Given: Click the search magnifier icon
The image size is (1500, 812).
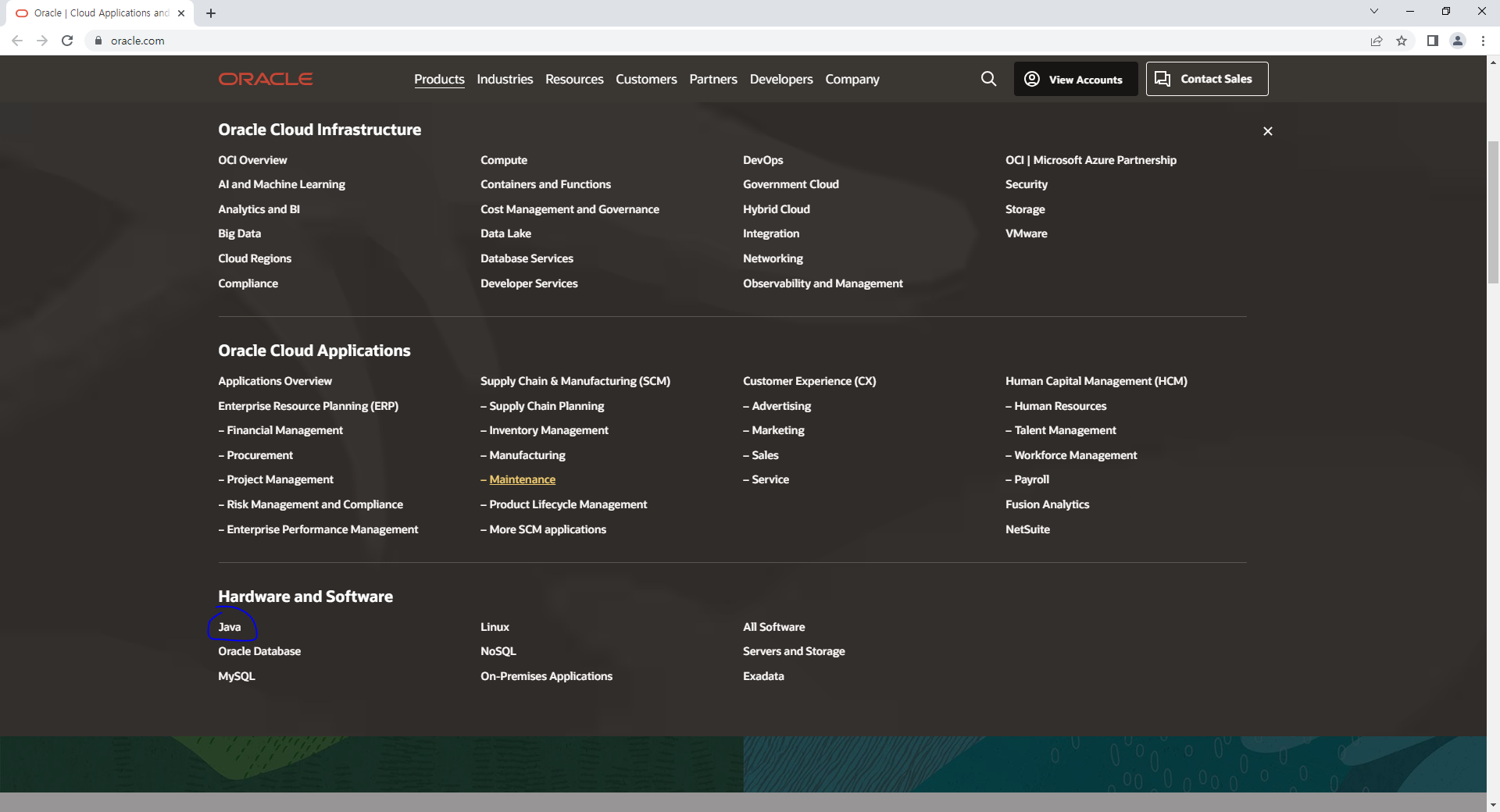Looking at the screenshot, I should [x=988, y=79].
